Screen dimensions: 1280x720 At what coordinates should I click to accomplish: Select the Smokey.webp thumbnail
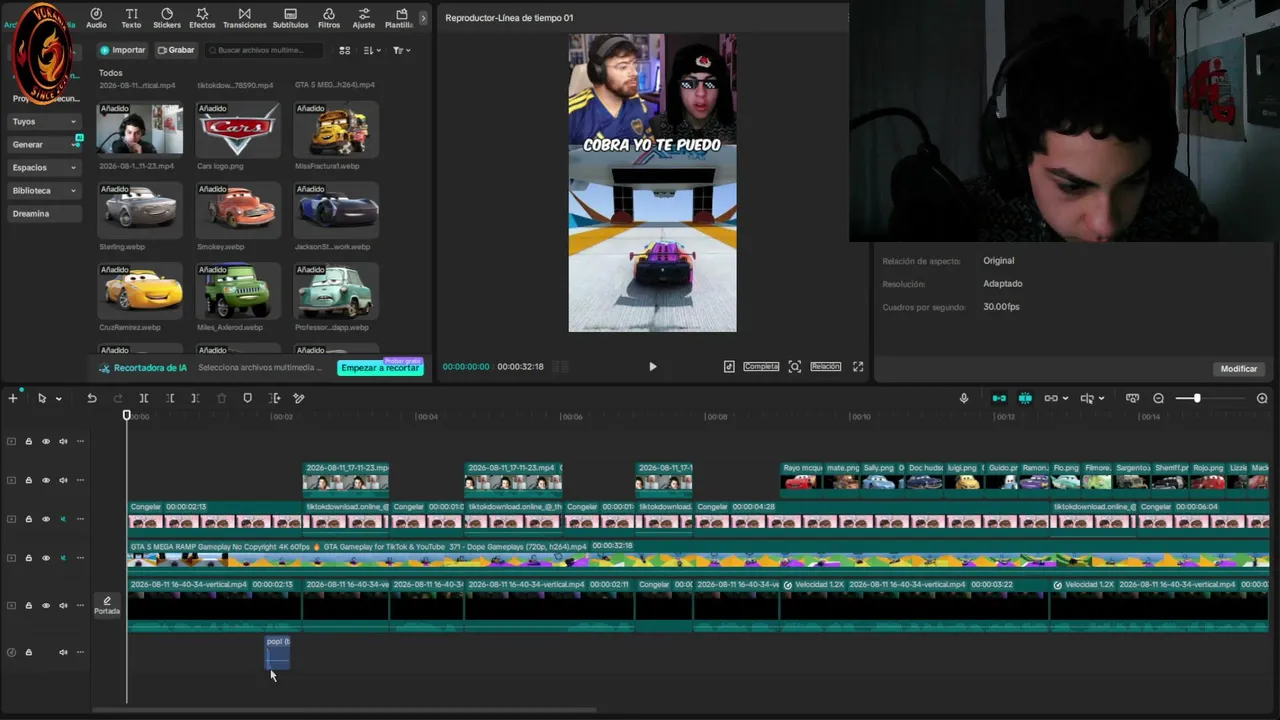[x=237, y=211]
